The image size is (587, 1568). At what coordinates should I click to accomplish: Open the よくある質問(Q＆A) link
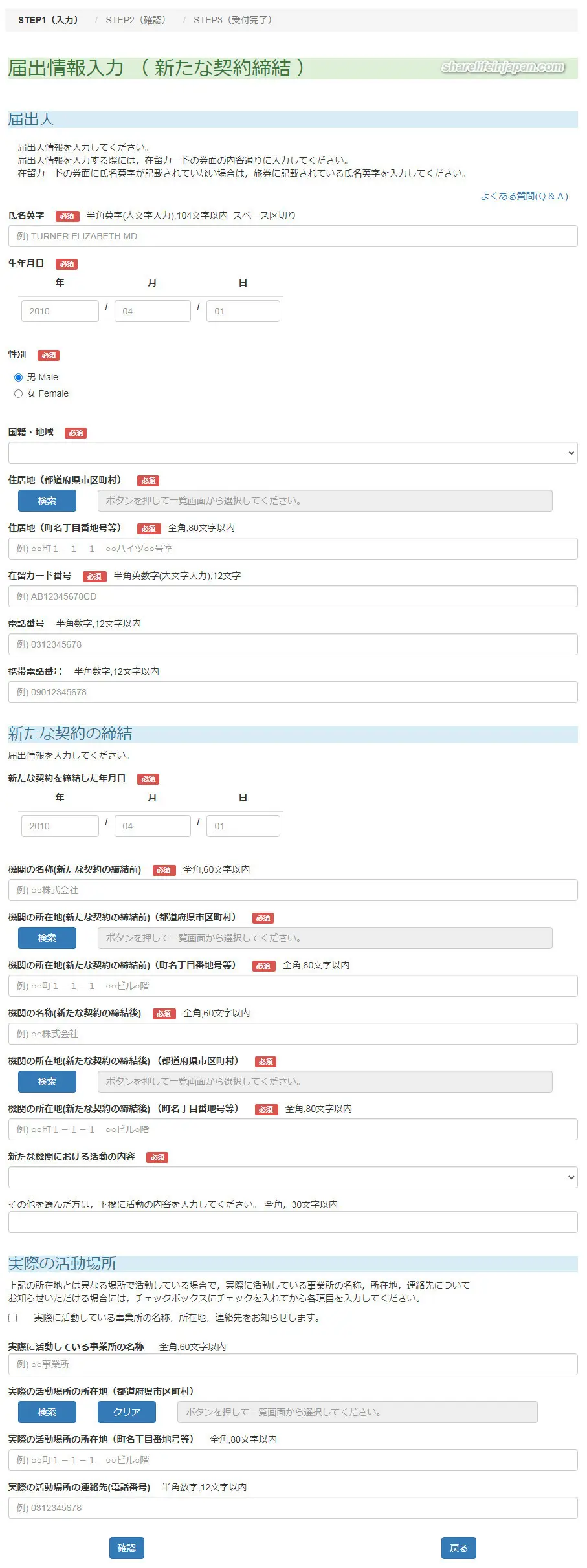point(524,196)
